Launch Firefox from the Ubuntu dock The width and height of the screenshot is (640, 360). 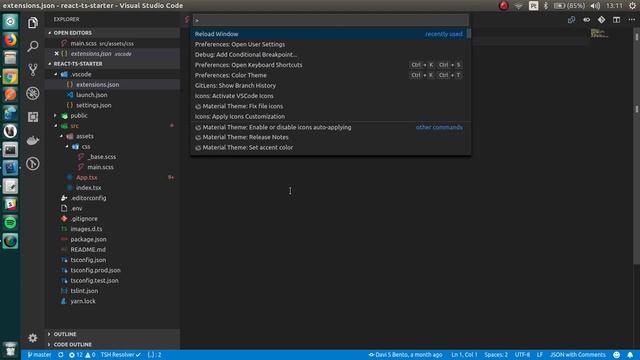(10, 40)
